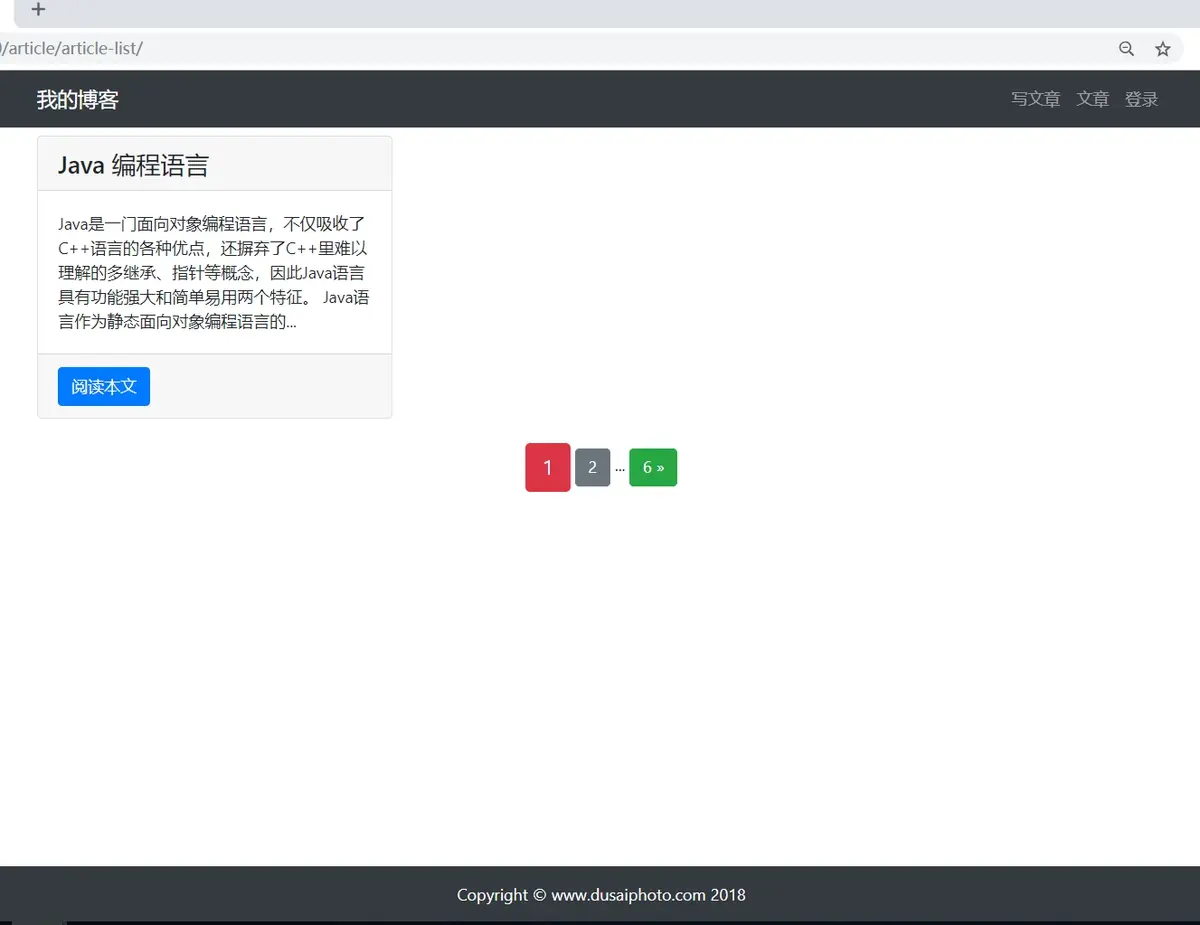1200x925 pixels.
Task: Go to 我的博客 home brand link
Action: point(78,100)
